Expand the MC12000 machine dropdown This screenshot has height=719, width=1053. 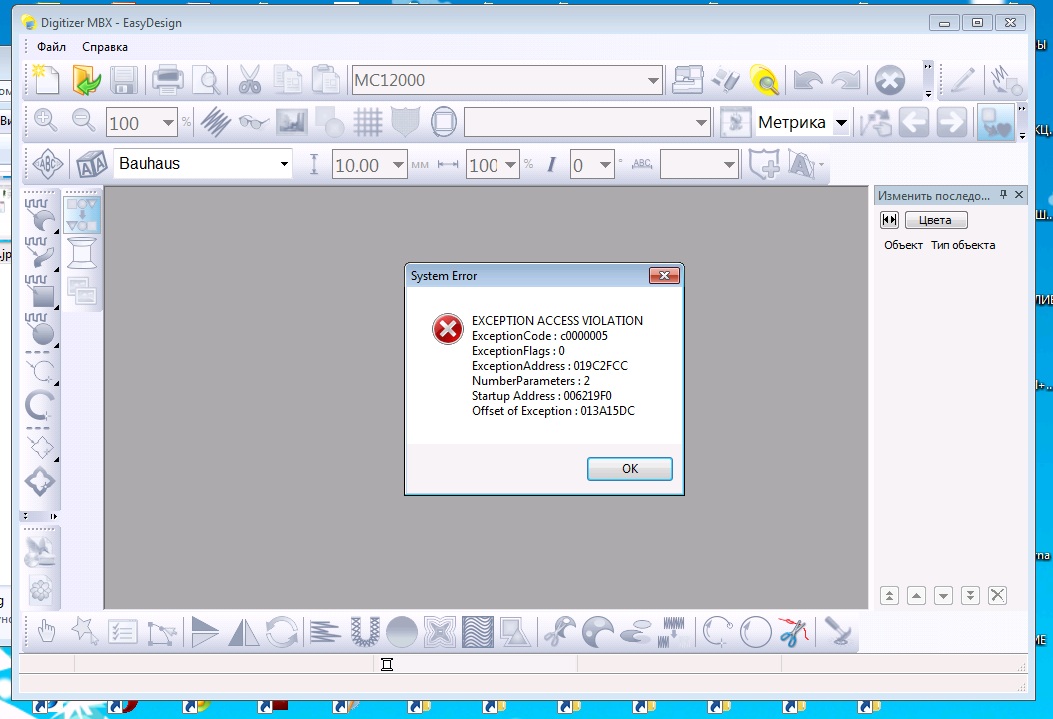point(653,81)
